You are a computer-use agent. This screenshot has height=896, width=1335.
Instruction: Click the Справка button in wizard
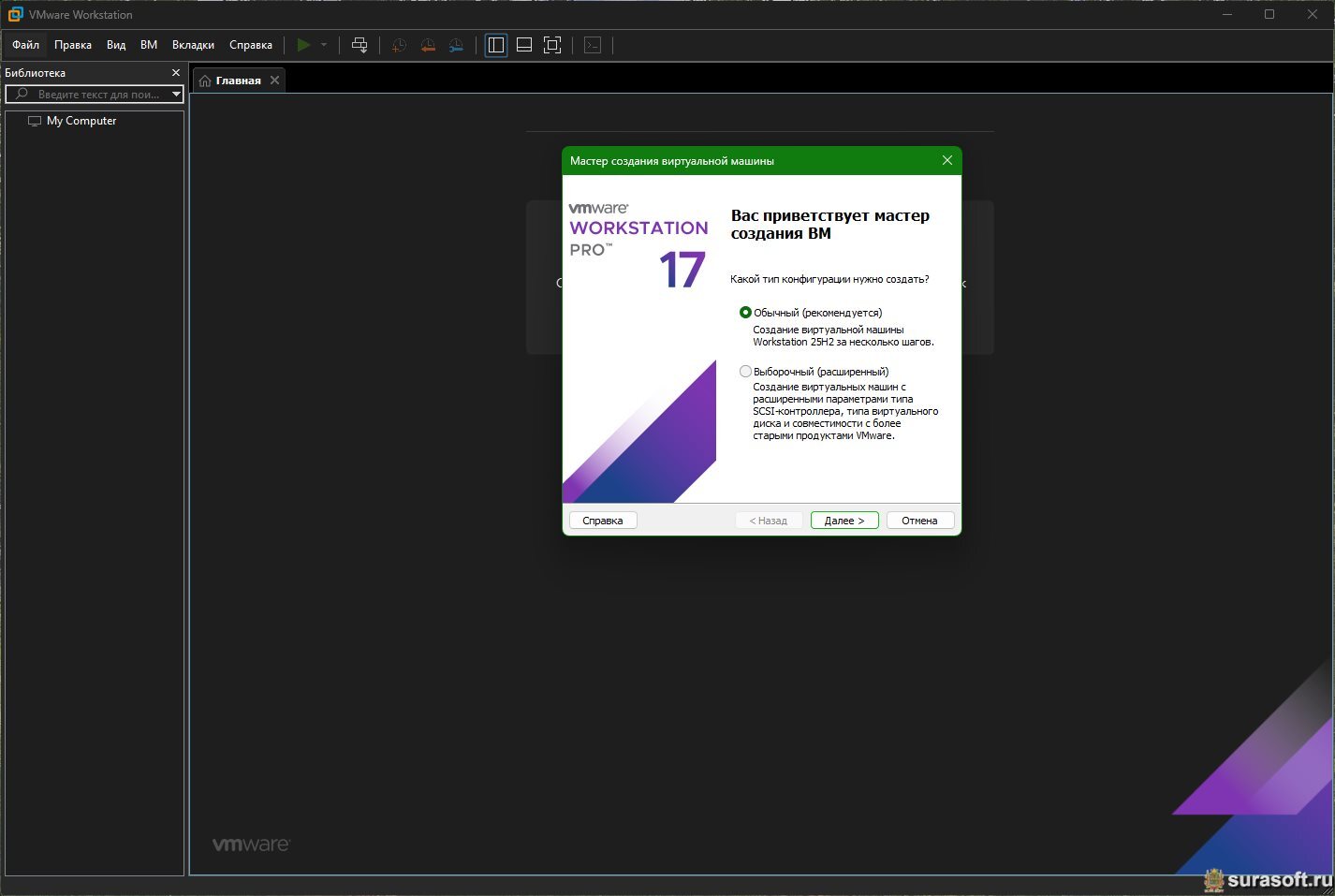pos(602,521)
